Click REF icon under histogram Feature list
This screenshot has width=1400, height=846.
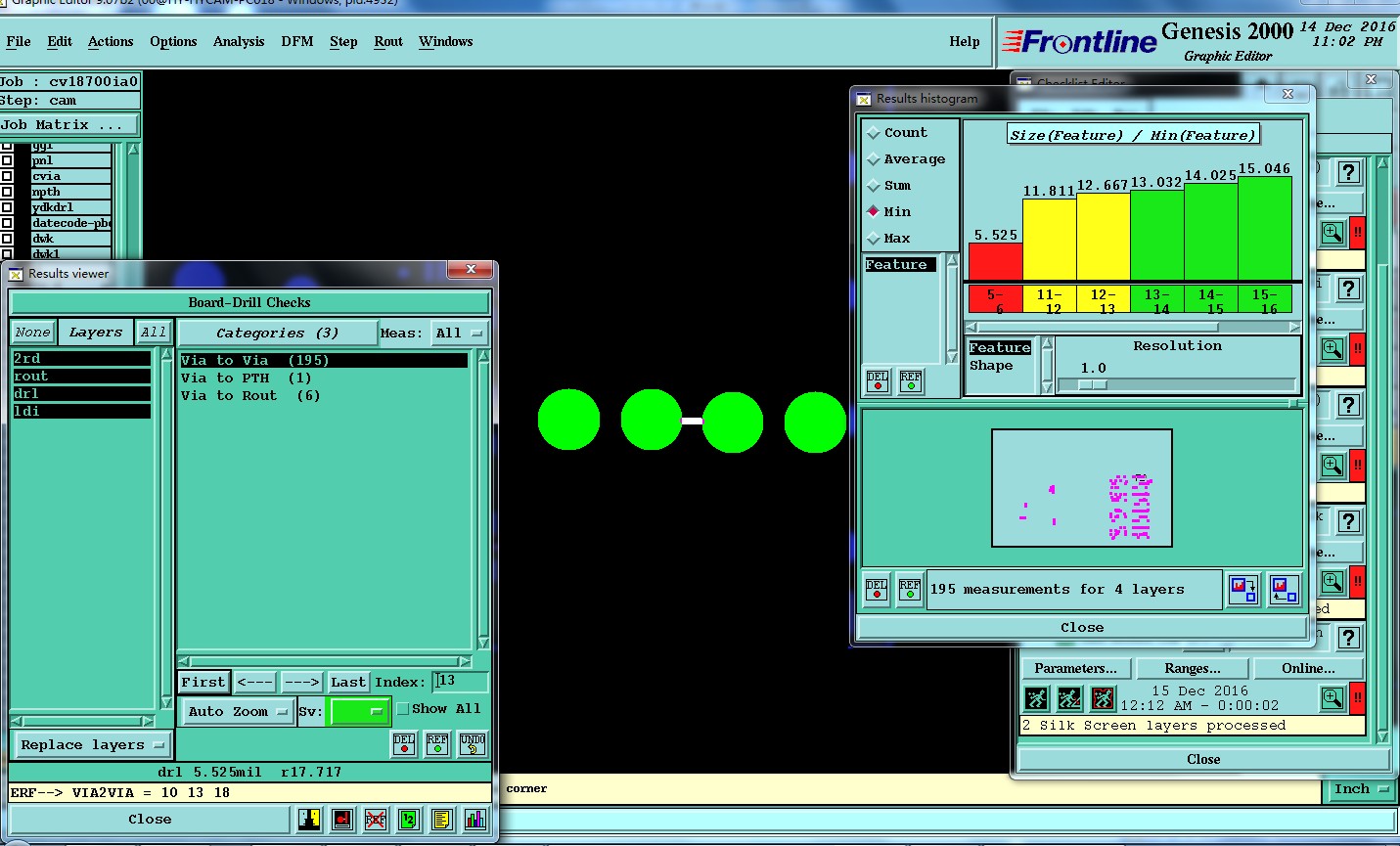(x=911, y=380)
